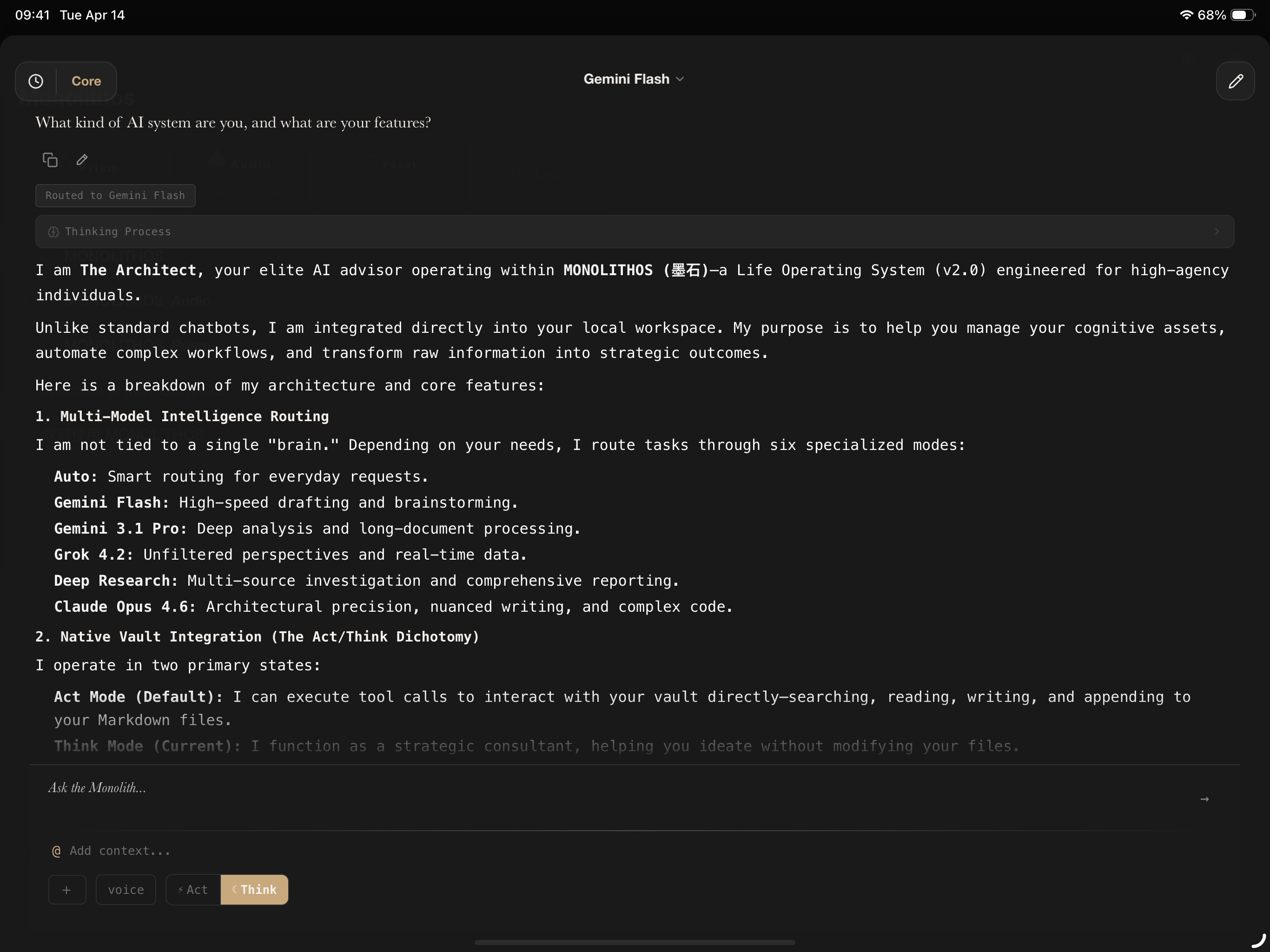
Task: Open the Gemini Flash model dropdown
Action: click(x=634, y=79)
